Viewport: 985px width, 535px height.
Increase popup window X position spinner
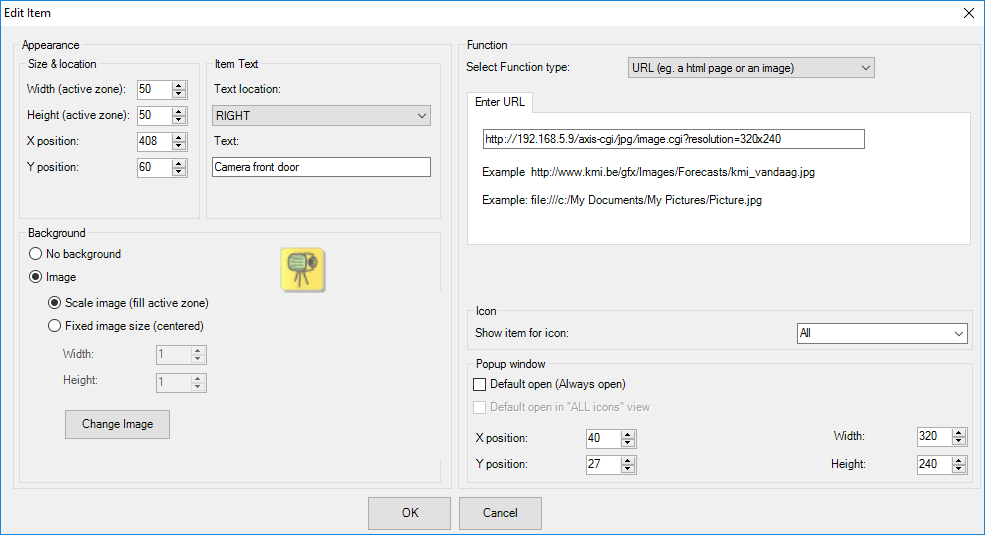pos(628,434)
